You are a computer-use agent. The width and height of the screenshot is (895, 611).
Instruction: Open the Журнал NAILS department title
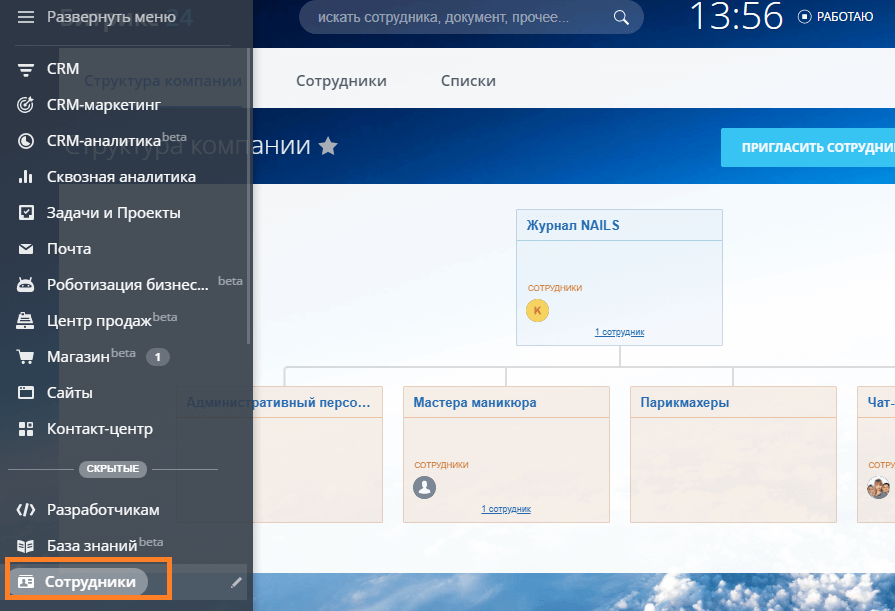(x=573, y=226)
